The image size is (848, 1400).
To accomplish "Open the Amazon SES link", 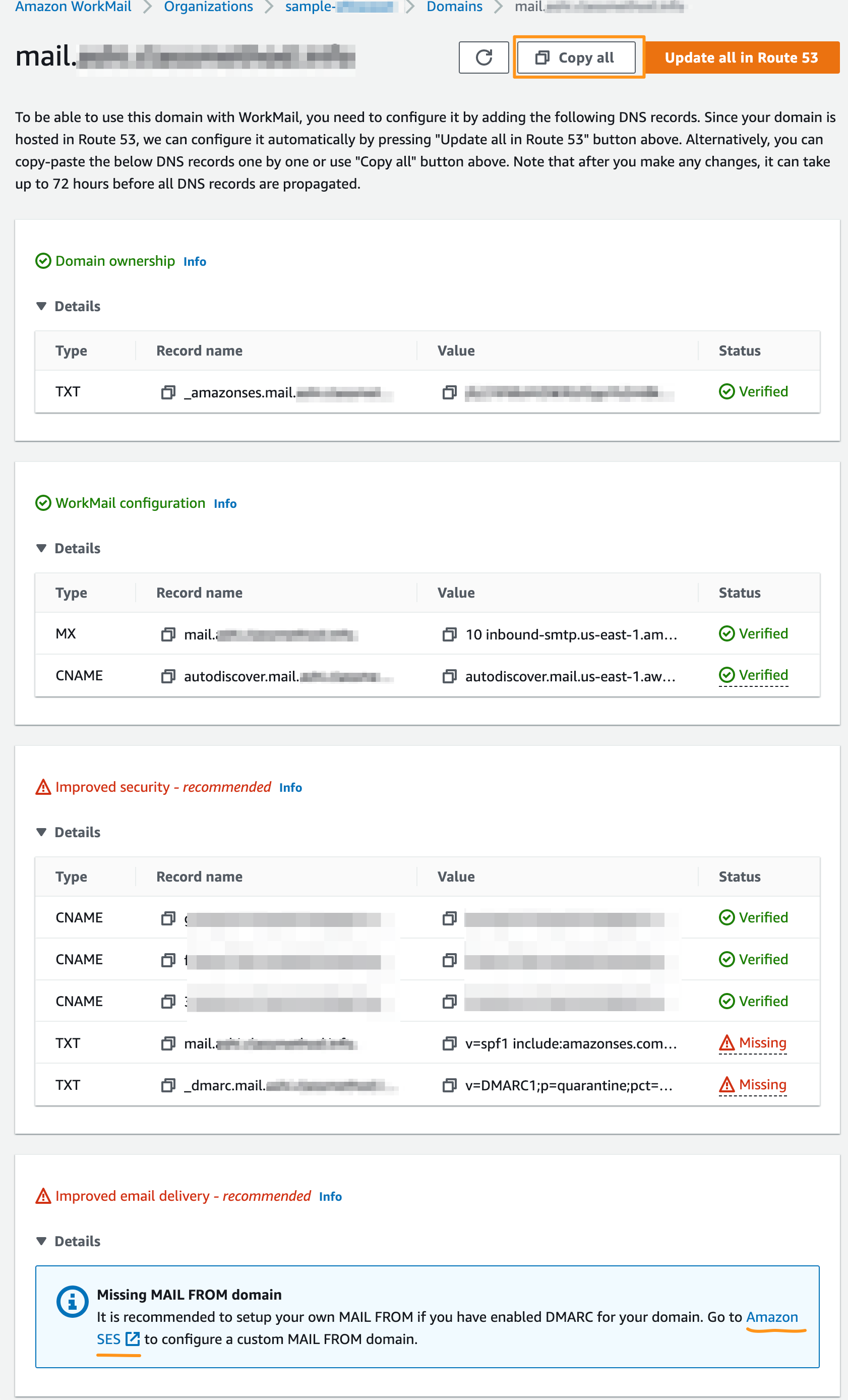I will coord(772,1317).
